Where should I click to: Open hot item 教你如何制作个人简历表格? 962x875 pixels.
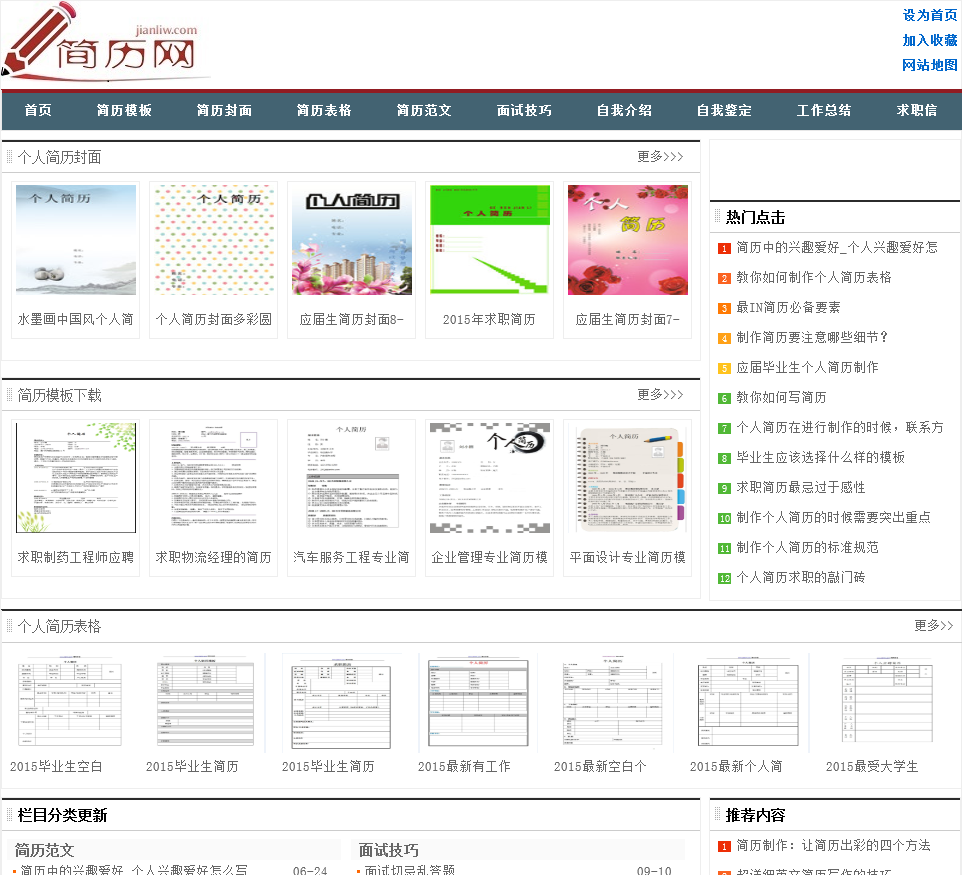(814, 277)
